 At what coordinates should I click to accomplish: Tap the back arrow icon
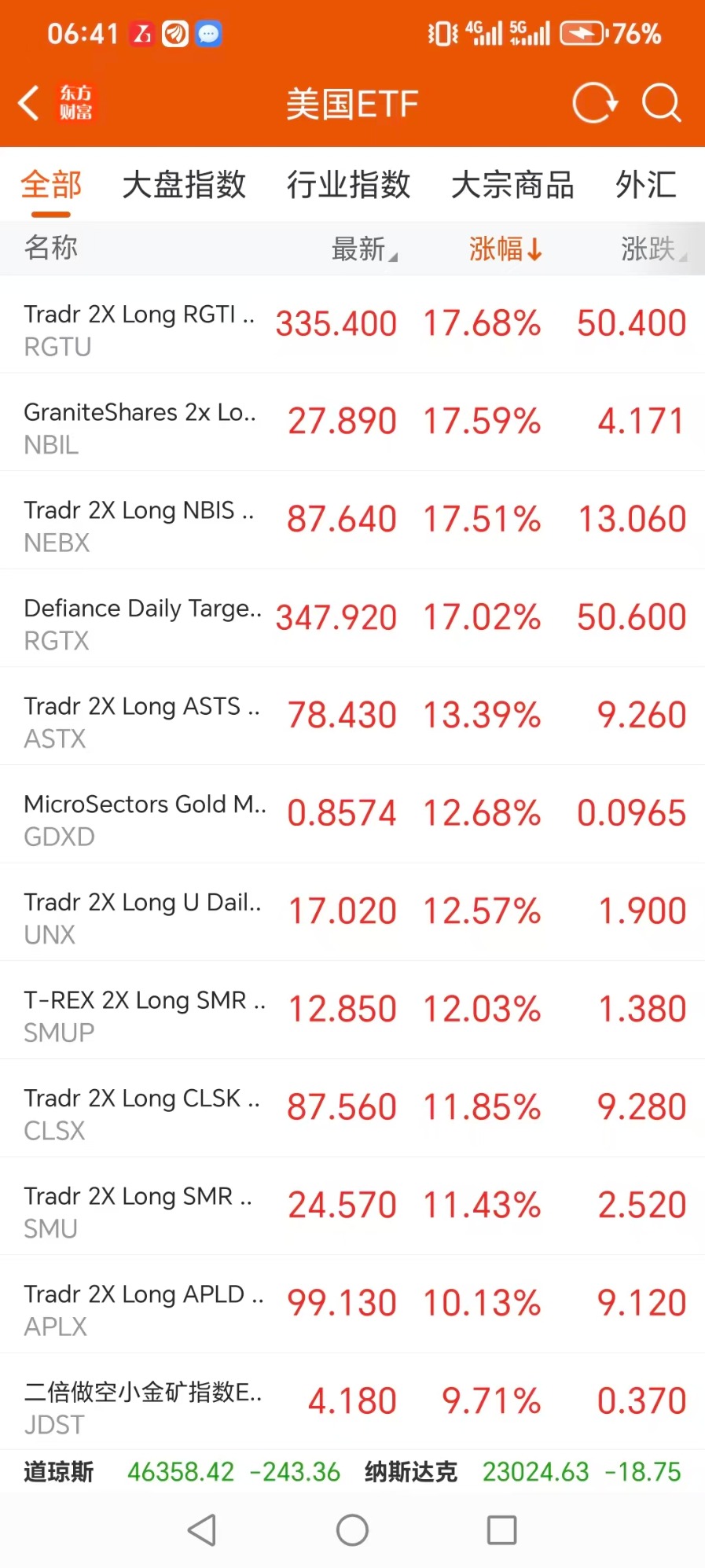[29, 103]
